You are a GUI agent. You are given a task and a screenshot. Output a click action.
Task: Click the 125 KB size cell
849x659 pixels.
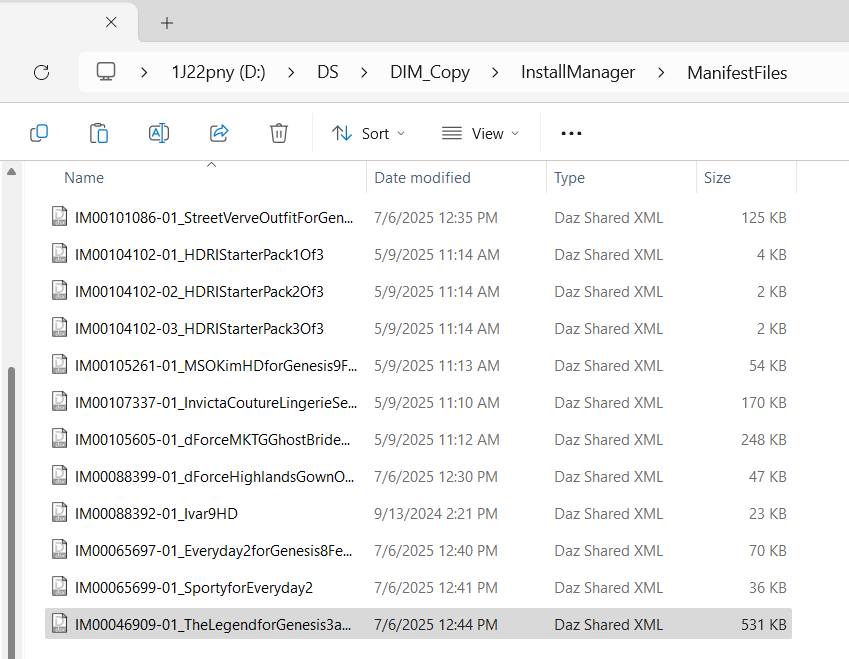tap(763, 217)
